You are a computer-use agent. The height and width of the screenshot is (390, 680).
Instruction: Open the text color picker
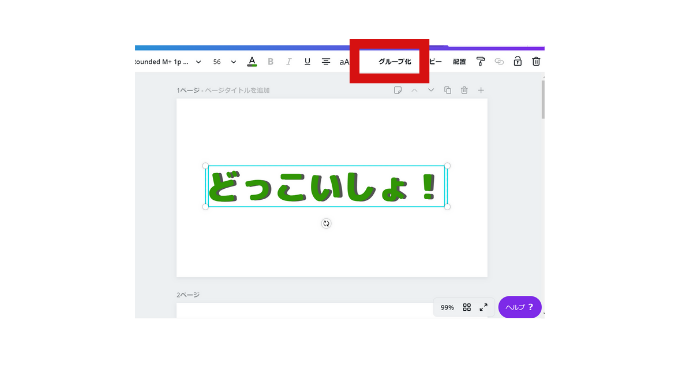[252, 62]
